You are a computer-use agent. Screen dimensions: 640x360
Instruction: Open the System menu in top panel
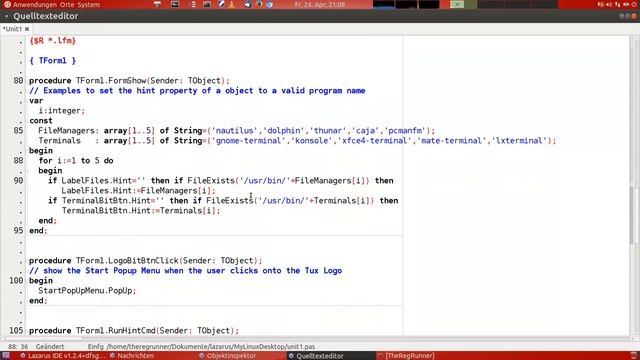tap(89, 4)
